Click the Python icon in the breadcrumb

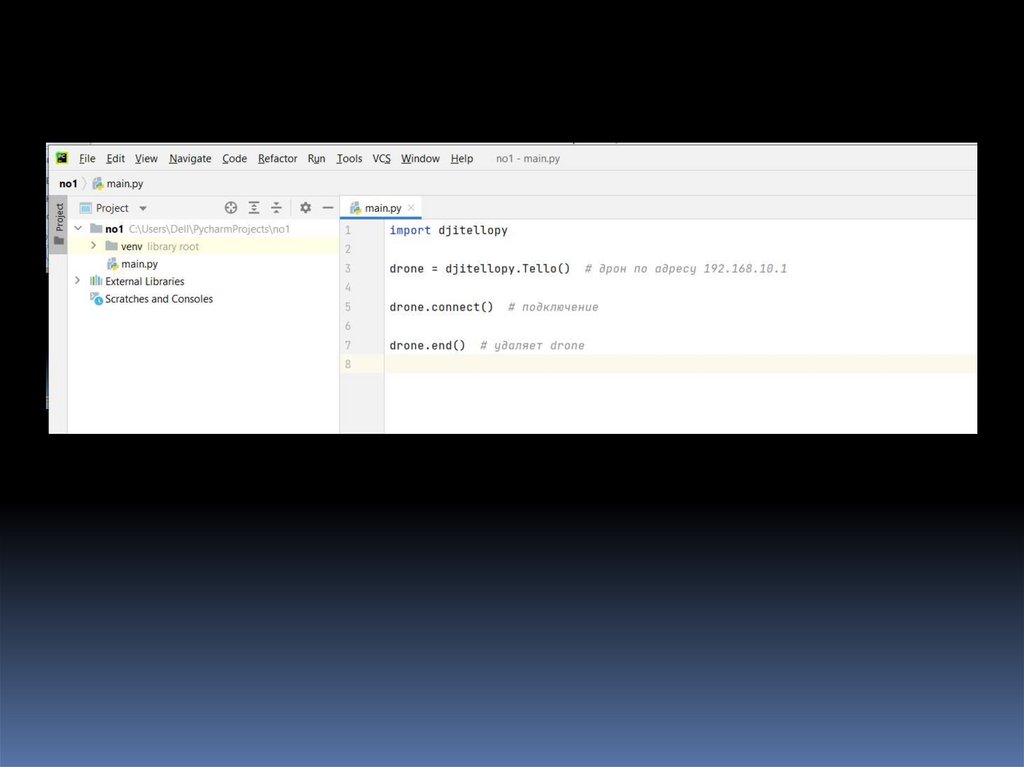coord(98,184)
